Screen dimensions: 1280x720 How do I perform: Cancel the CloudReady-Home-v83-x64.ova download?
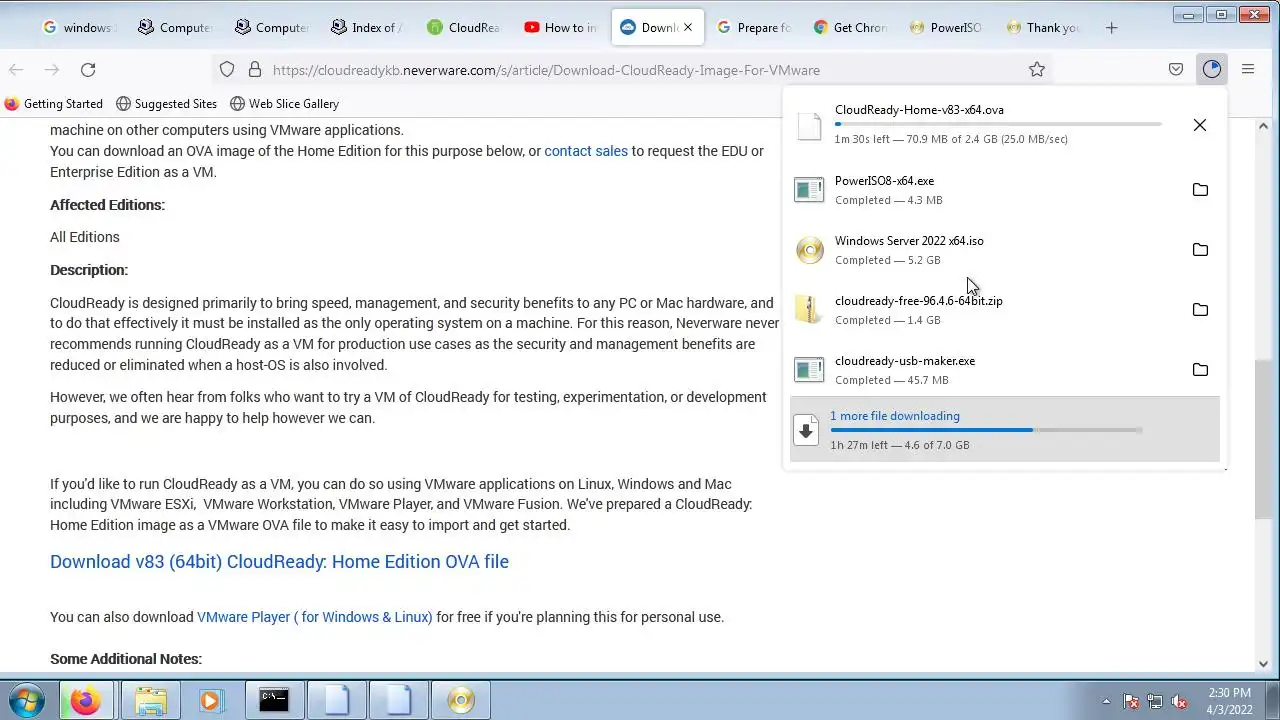click(1200, 125)
